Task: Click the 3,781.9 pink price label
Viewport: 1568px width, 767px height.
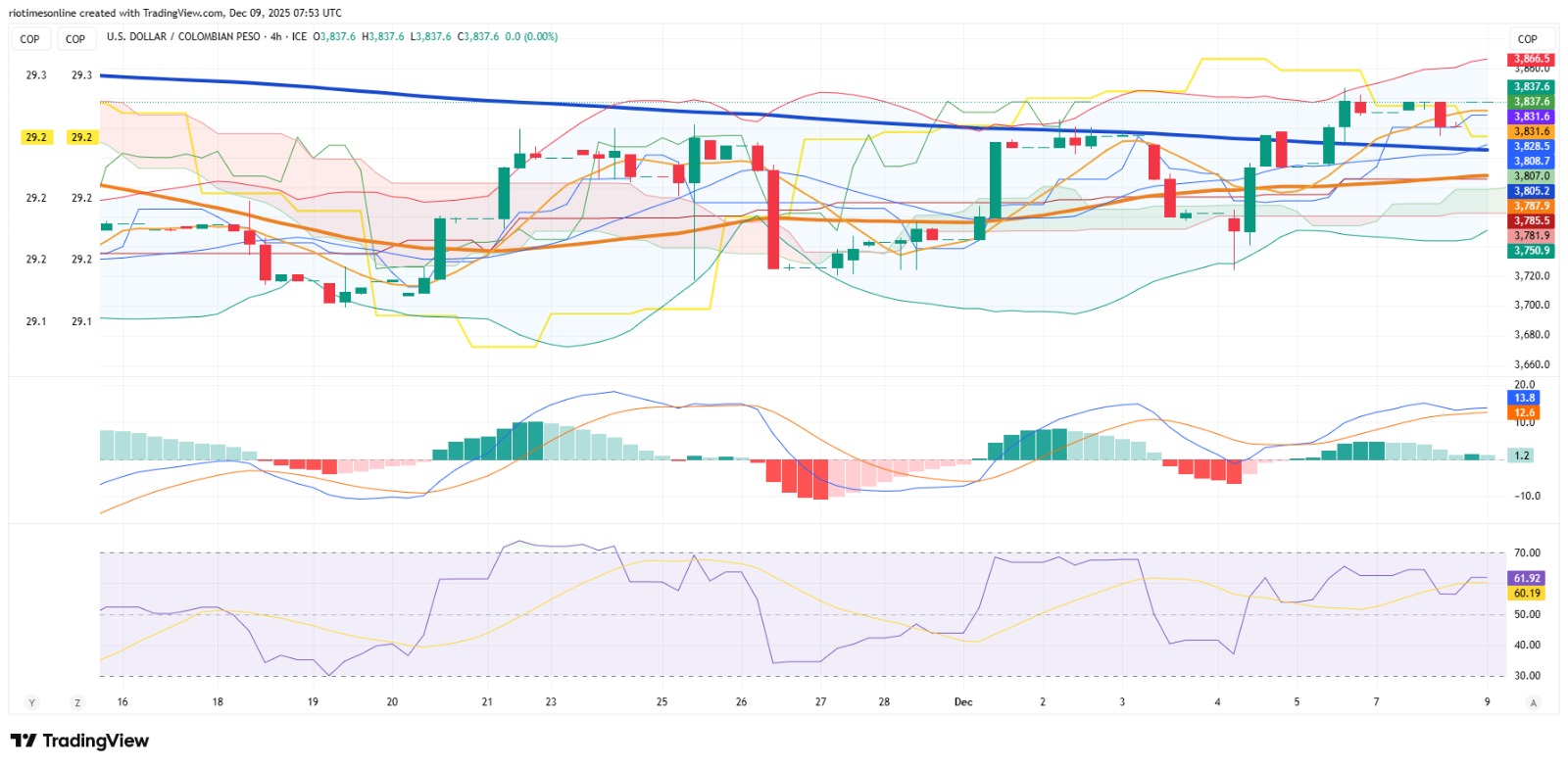Action: [x=1532, y=235]
